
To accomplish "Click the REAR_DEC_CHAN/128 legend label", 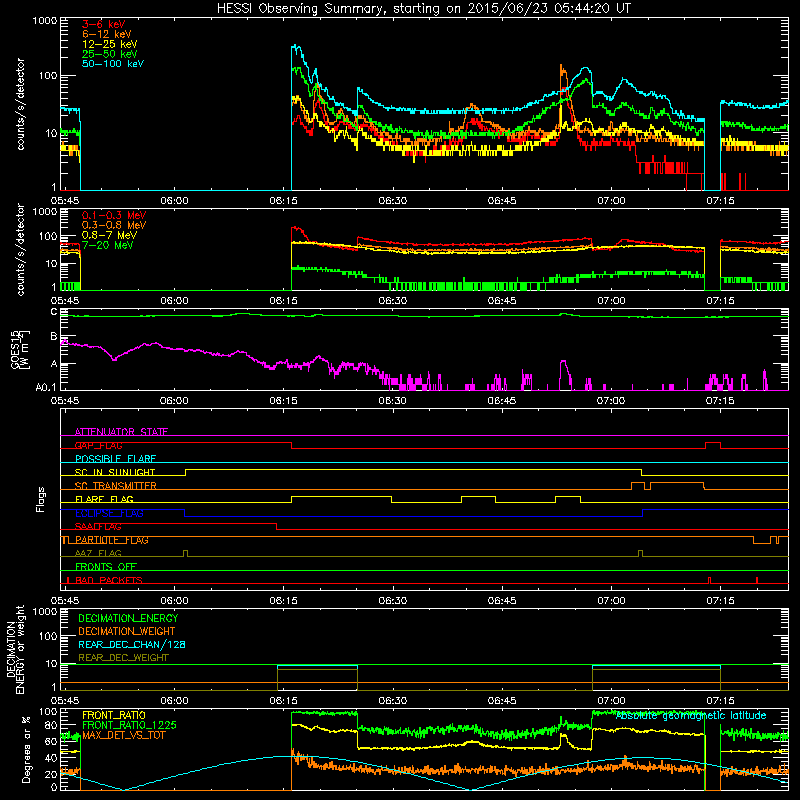I will (132, 644).
